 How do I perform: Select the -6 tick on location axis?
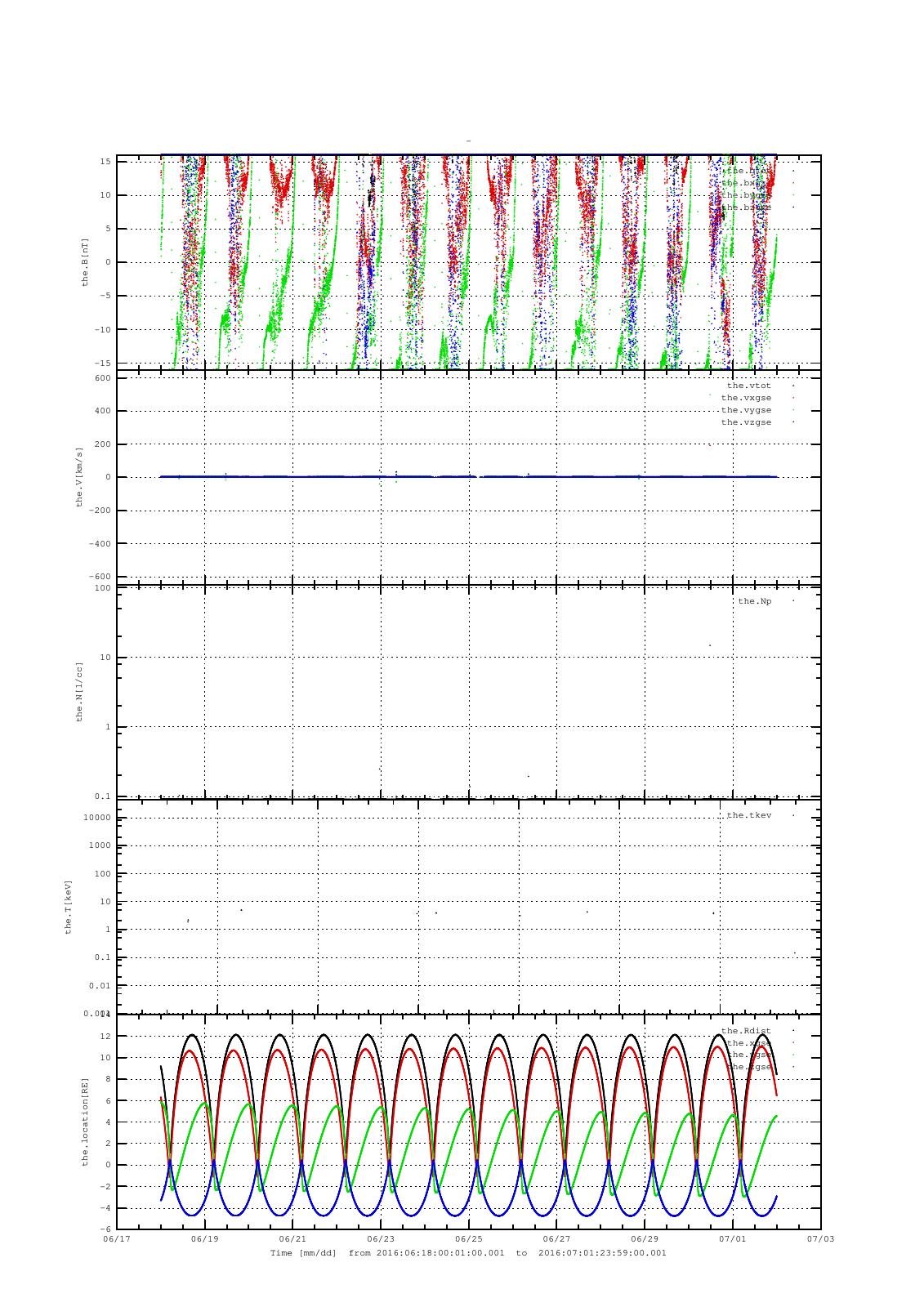pyautogui.click(x=106, y=1229)
